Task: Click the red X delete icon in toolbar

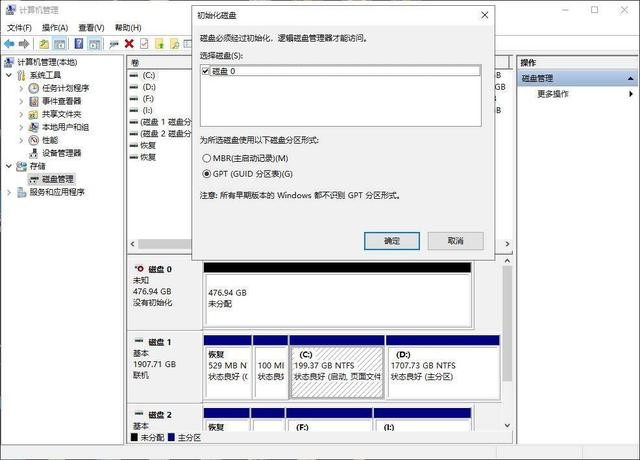Action: (129, 43)
